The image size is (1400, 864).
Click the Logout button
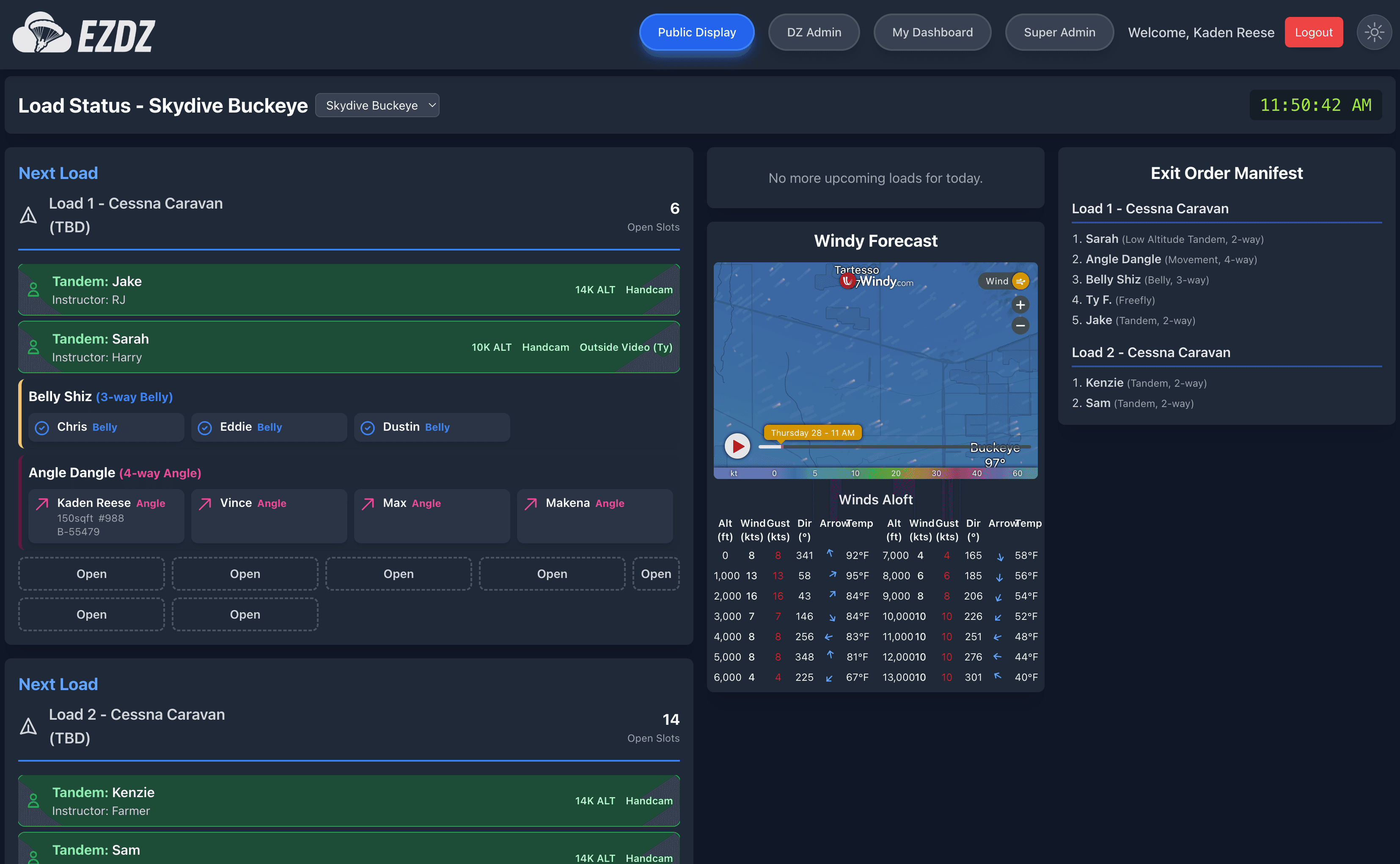1314,32
